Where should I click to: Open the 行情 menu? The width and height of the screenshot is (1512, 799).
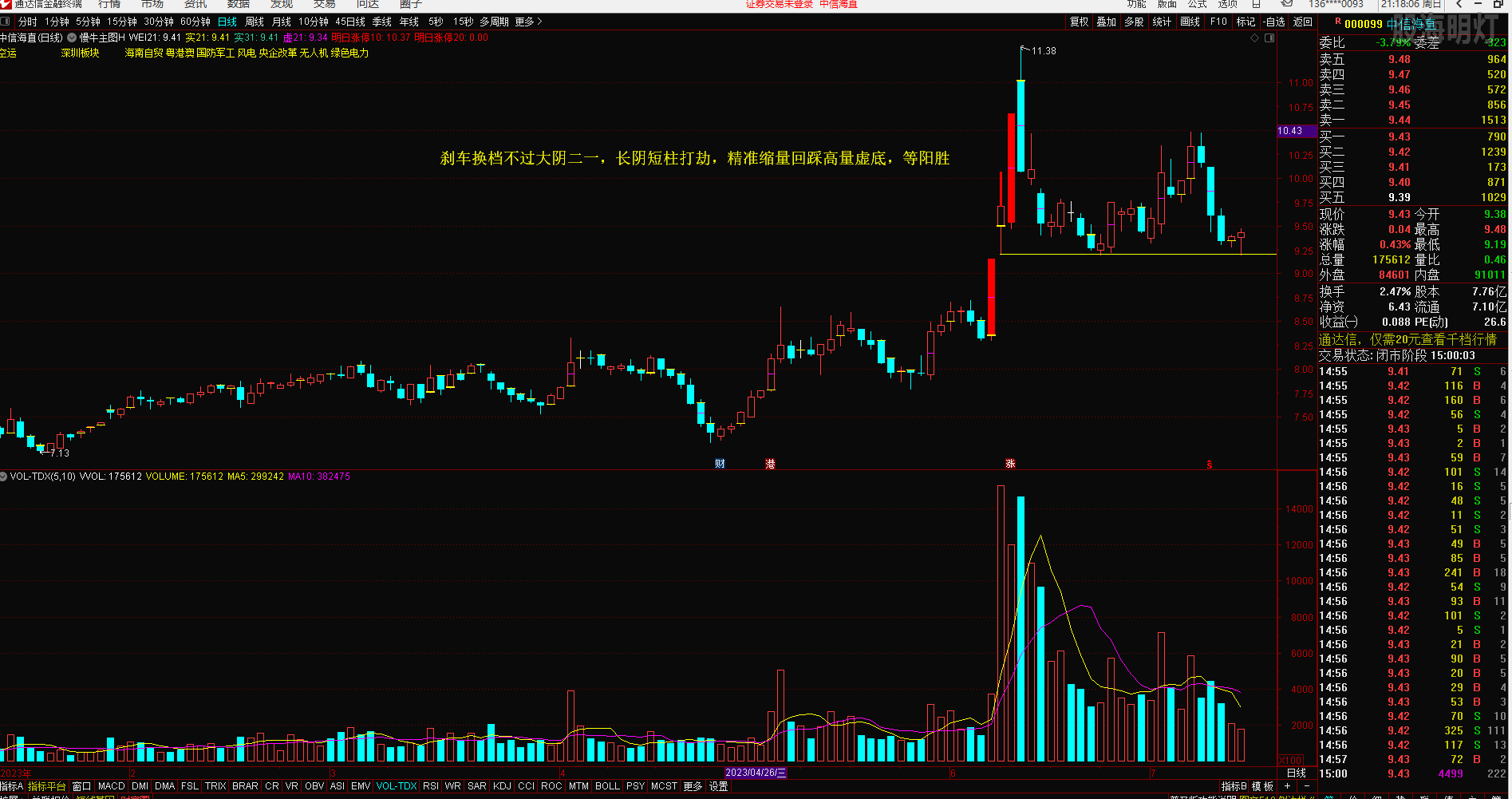point(109,4)
